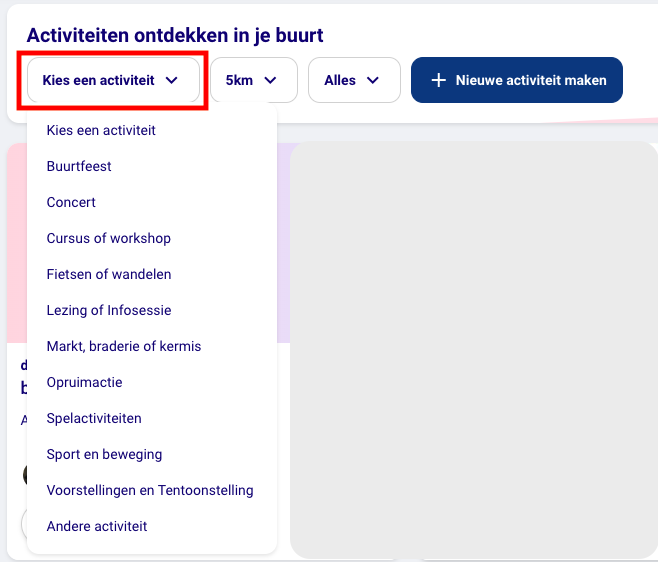Pick Cursus of workshop option
The width and height of the screenshot is (658, 562).
tap(108, 238)
